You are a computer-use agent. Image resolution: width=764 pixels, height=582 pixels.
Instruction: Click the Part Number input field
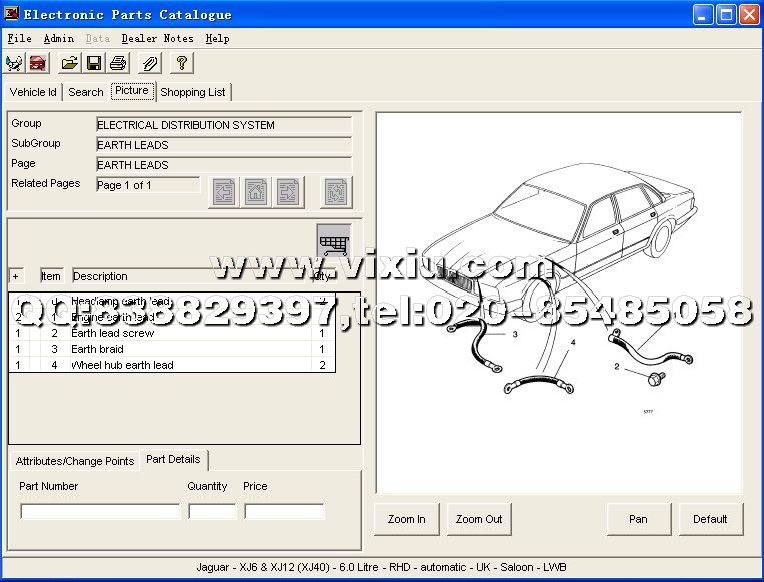(x=100, y=511)
